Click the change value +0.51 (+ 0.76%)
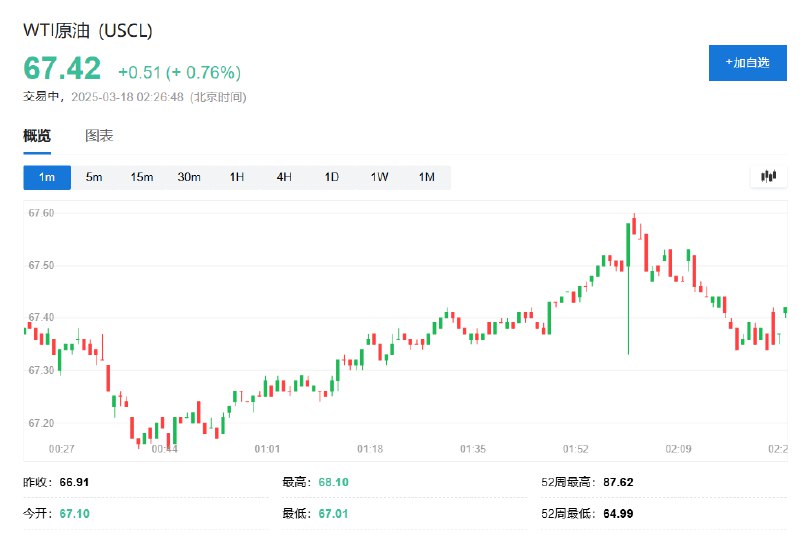 [180, 72]
